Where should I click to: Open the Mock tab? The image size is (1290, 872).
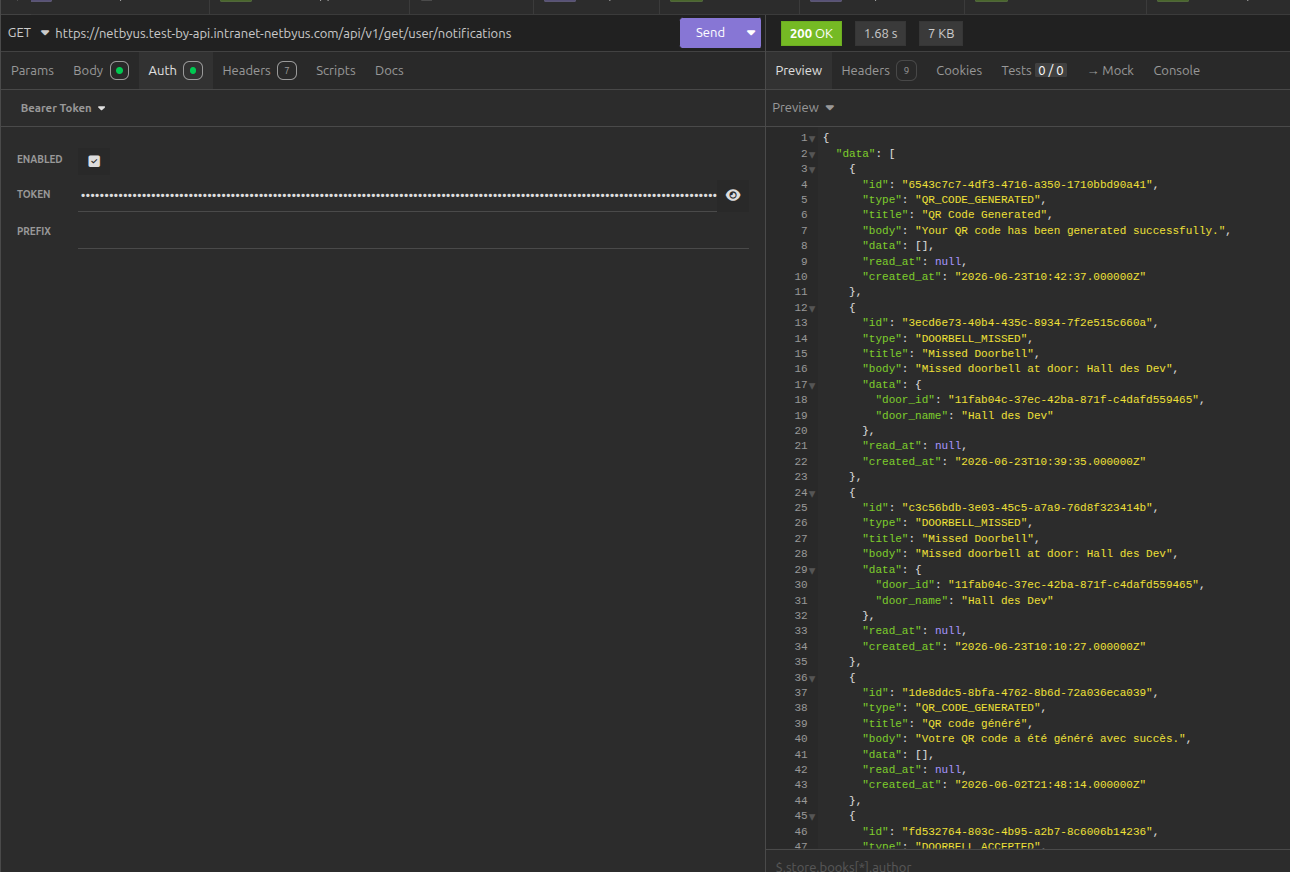(x=1111, y=71)
